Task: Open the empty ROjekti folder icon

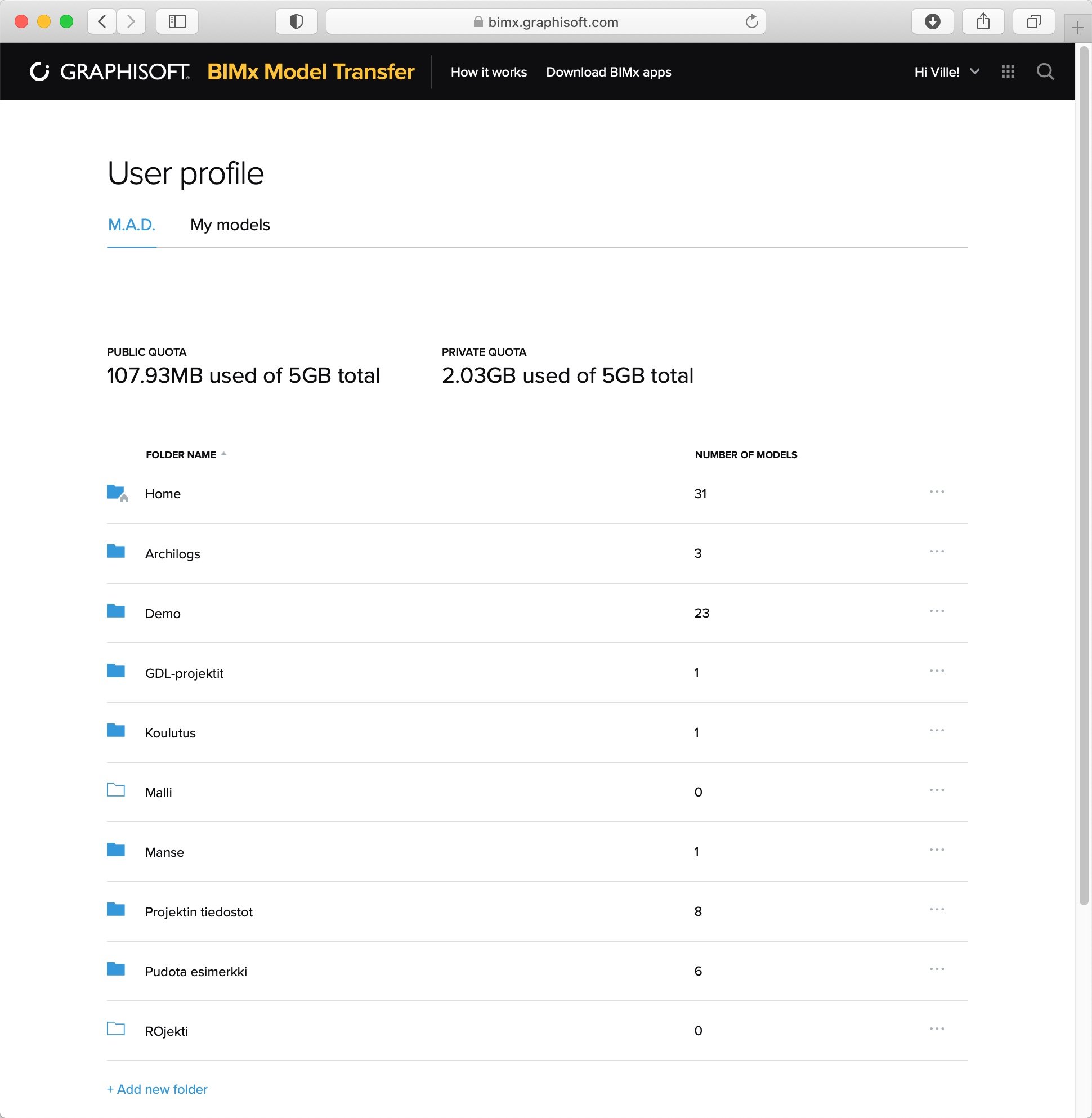Action: [116, 1028]
